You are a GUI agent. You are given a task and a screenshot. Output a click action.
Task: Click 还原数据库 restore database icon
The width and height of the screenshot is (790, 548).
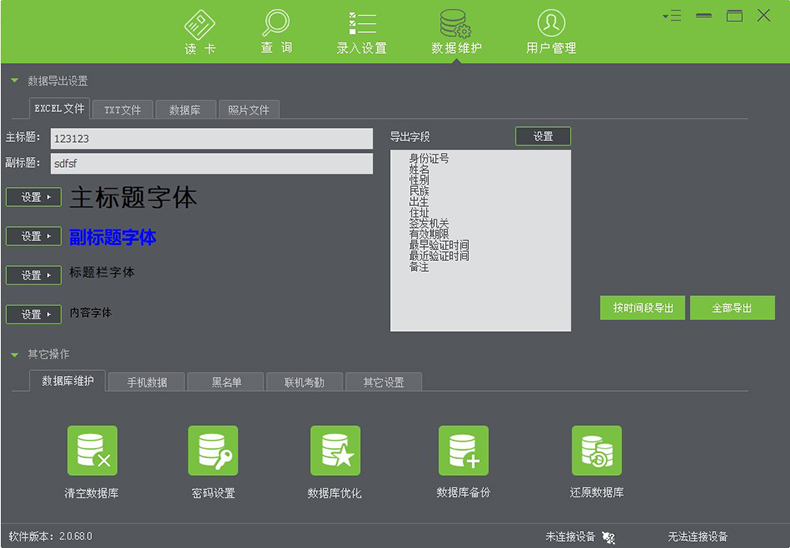[x=597, y=451]
